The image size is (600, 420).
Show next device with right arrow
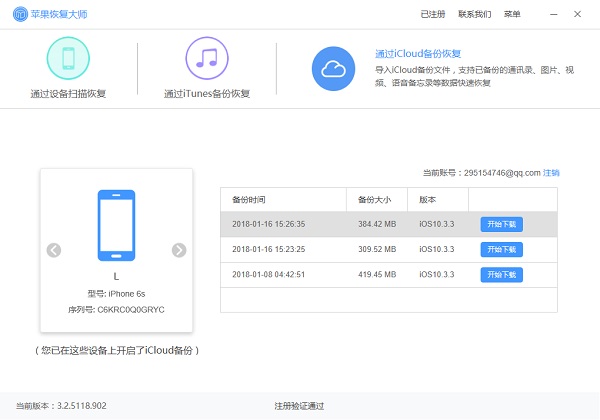[x=179, y=250]
